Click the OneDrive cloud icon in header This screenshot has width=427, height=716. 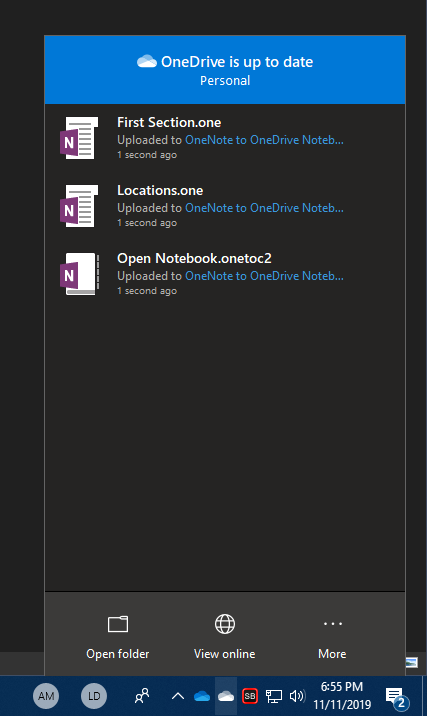pyautogui.click(x=147, y=61)
